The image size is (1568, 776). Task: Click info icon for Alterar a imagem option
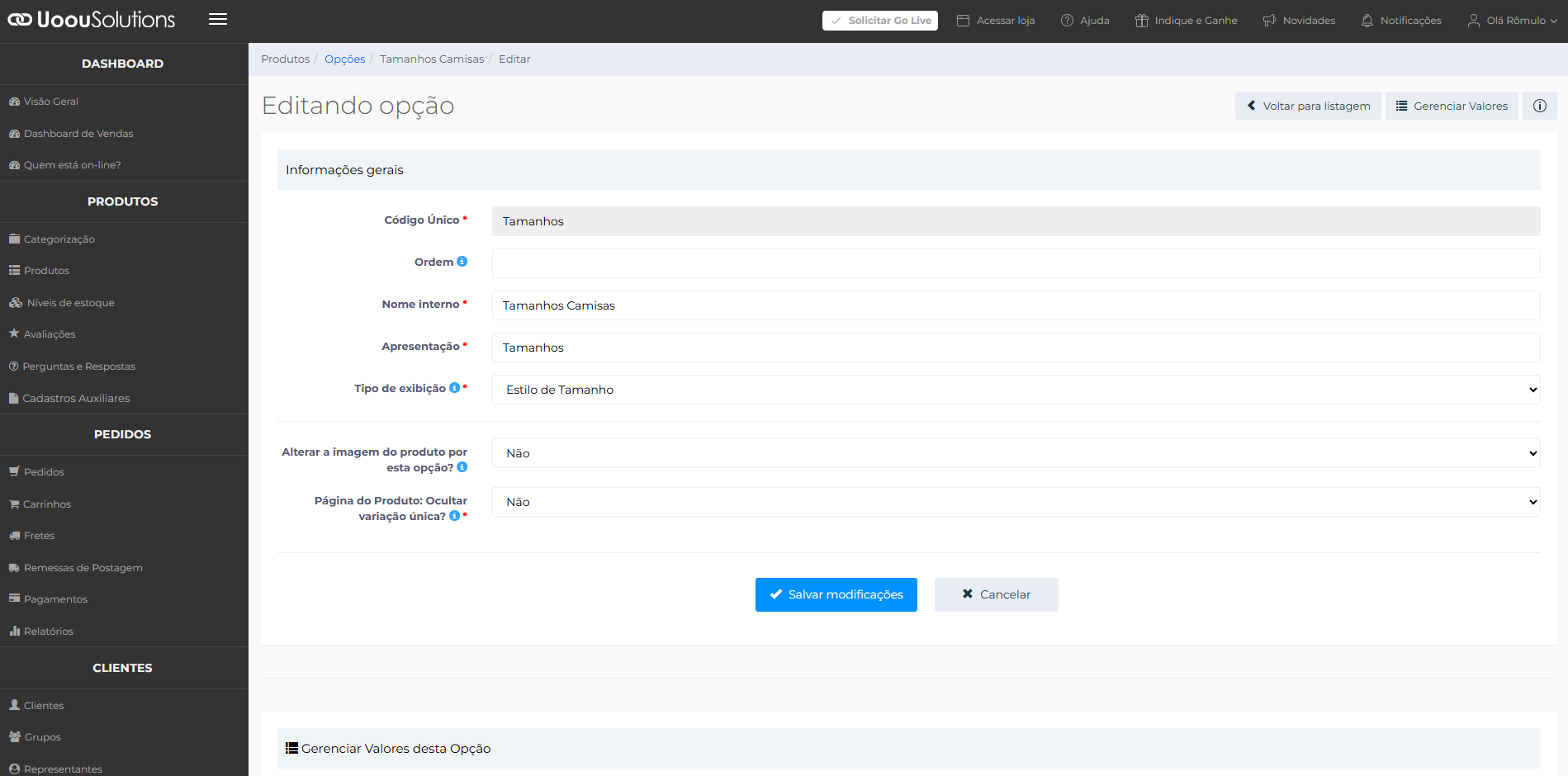click(x=462, y=467)
